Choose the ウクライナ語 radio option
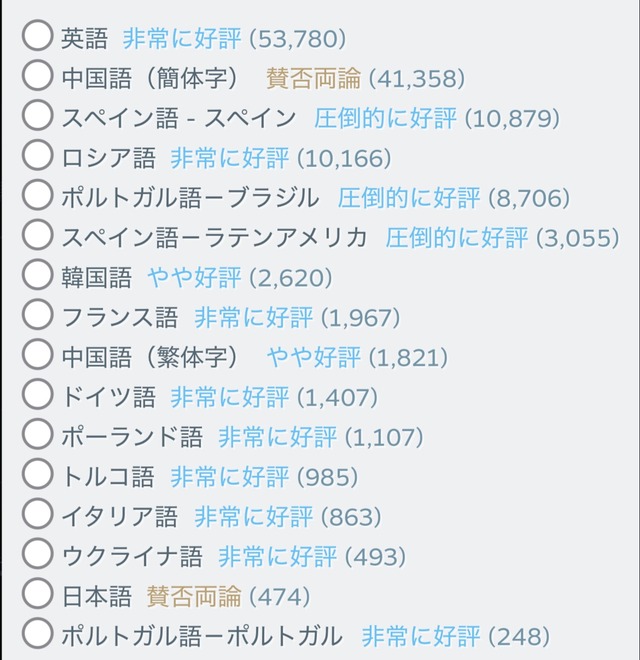 (37, 557)
